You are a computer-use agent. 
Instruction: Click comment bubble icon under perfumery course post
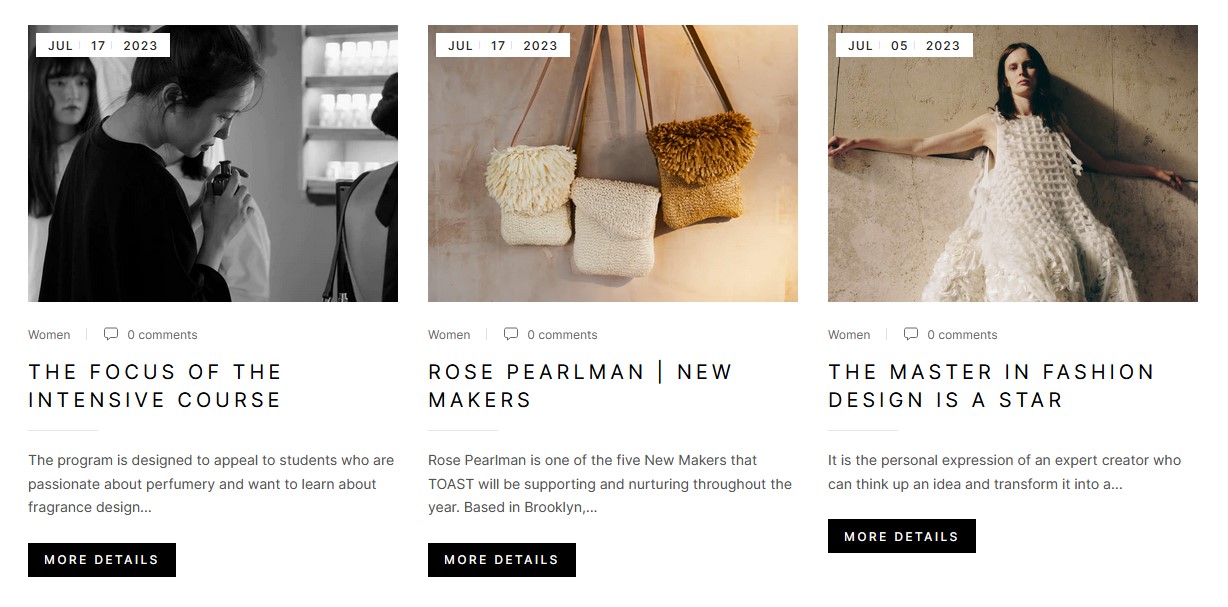[111, 334]
